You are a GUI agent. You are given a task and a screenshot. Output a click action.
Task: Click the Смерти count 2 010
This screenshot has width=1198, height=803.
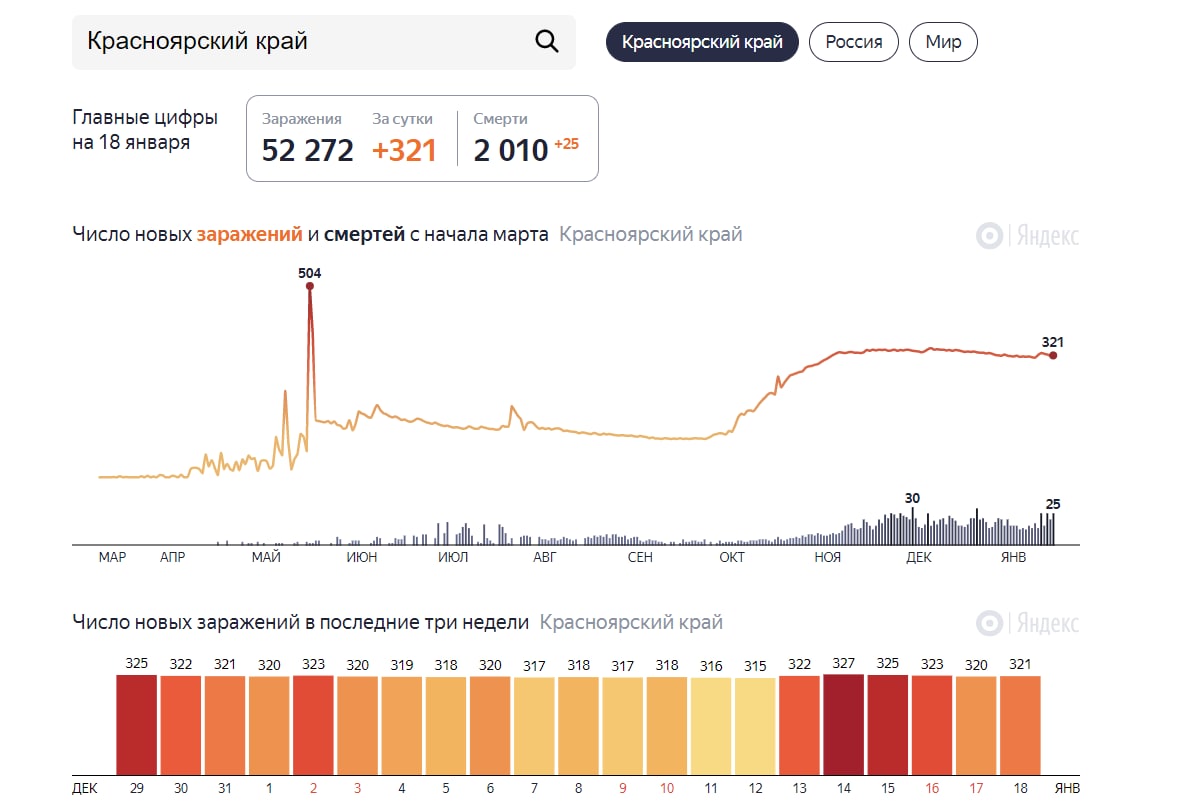coord(511,150)
